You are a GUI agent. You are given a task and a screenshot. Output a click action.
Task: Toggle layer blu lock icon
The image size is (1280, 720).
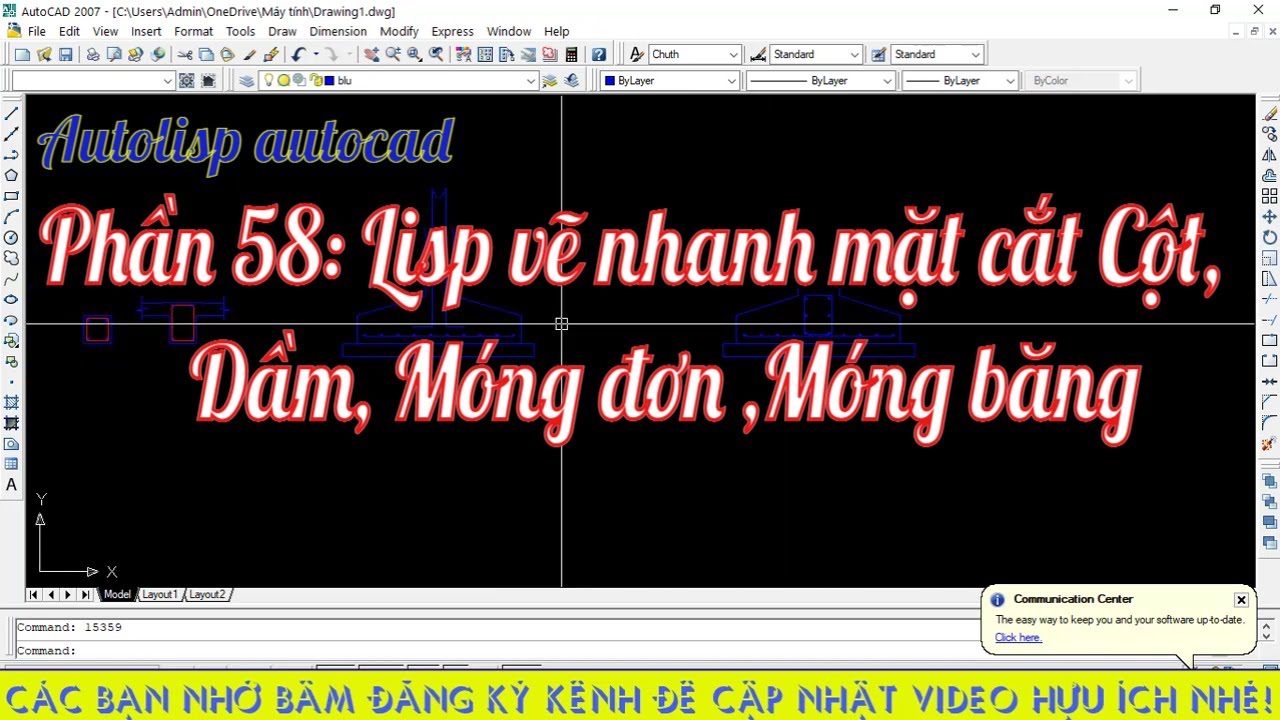coord(317,81)
